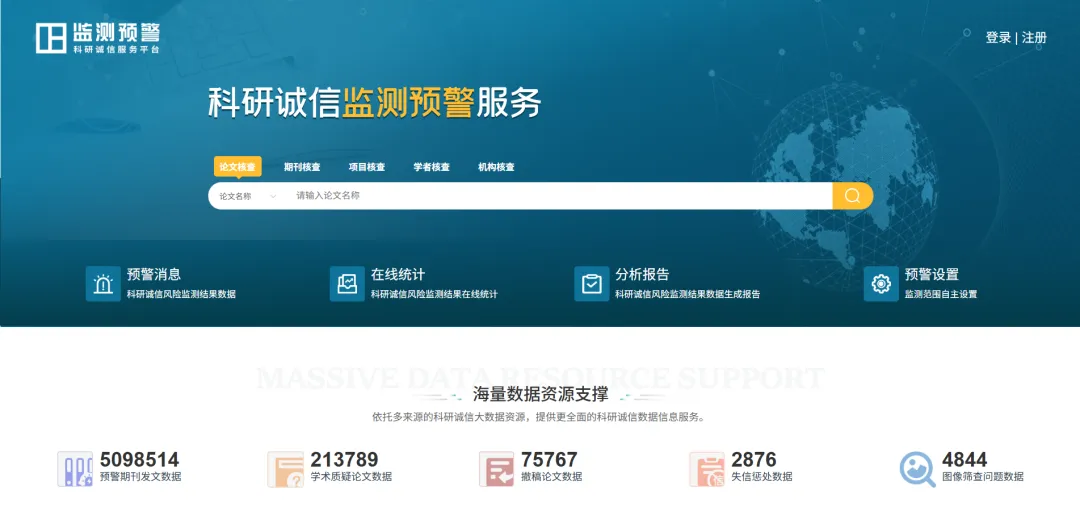The height and width of the screenshot is (520, 1080).
Task: Click the 图像筛查问题数据 icon
Action: (917, 469)
